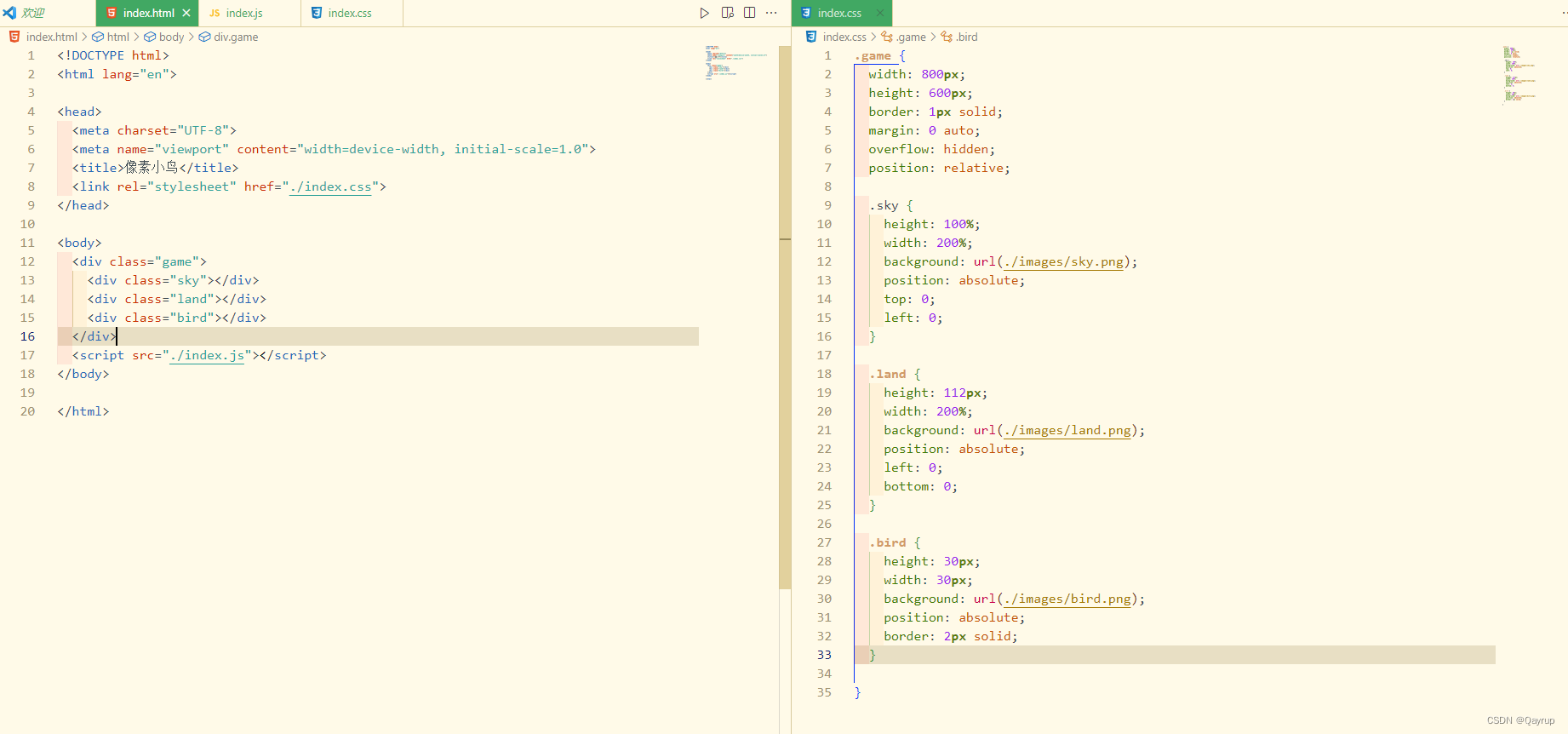The width and height of the screenshot is (1568, 734).
Task: Place the cursor on the .game selector
Action: point(873,55)
